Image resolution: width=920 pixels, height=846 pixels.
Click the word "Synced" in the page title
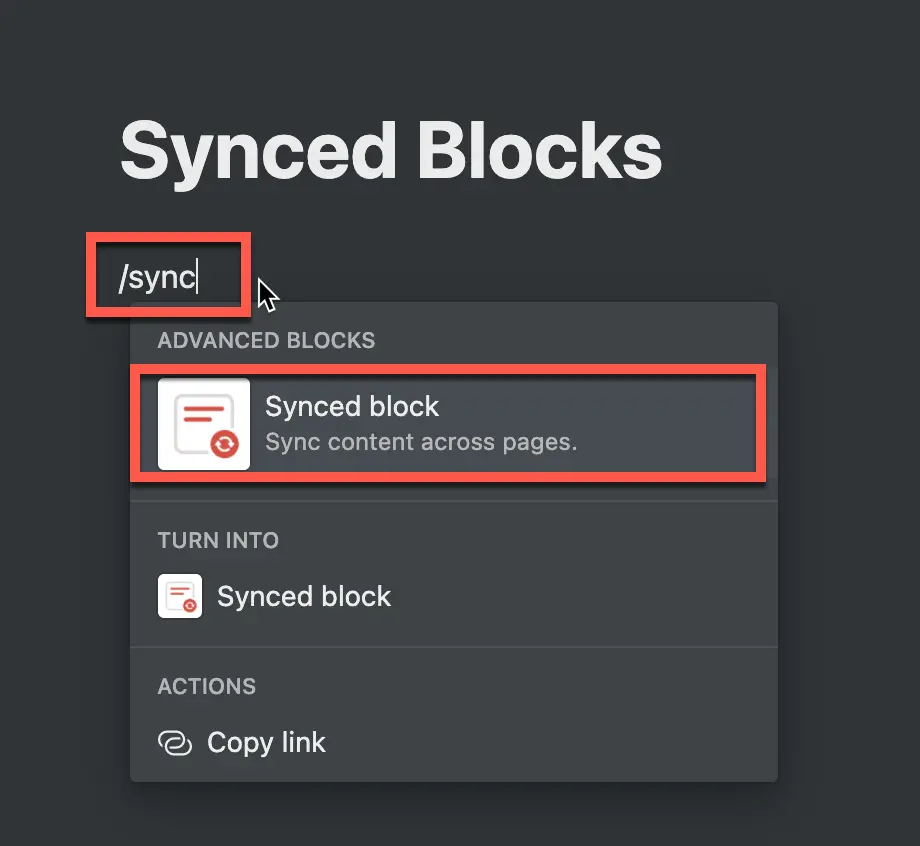258,153
